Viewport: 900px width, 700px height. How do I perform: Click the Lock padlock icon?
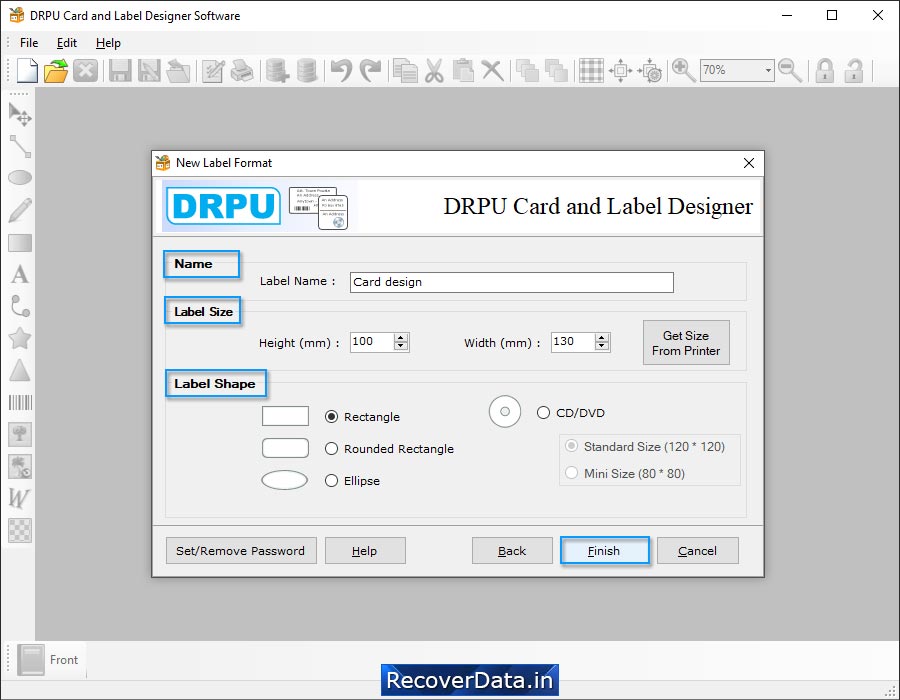(825, 71)
